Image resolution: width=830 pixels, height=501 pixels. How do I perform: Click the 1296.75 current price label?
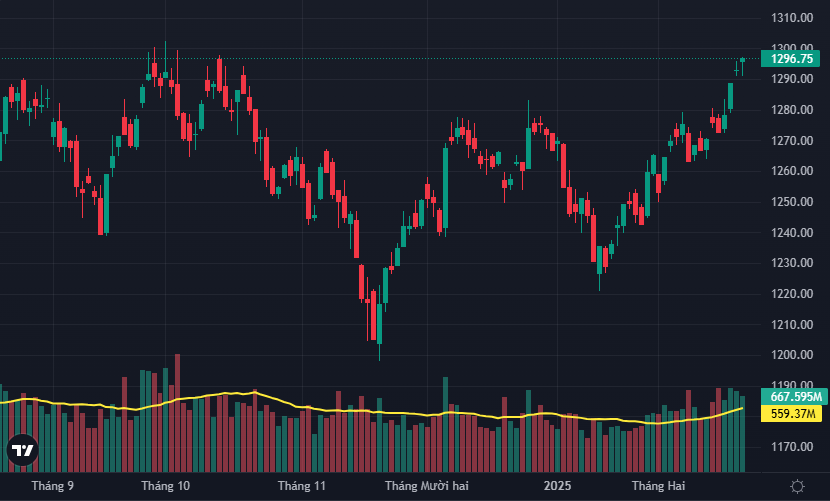pos(790,59)
